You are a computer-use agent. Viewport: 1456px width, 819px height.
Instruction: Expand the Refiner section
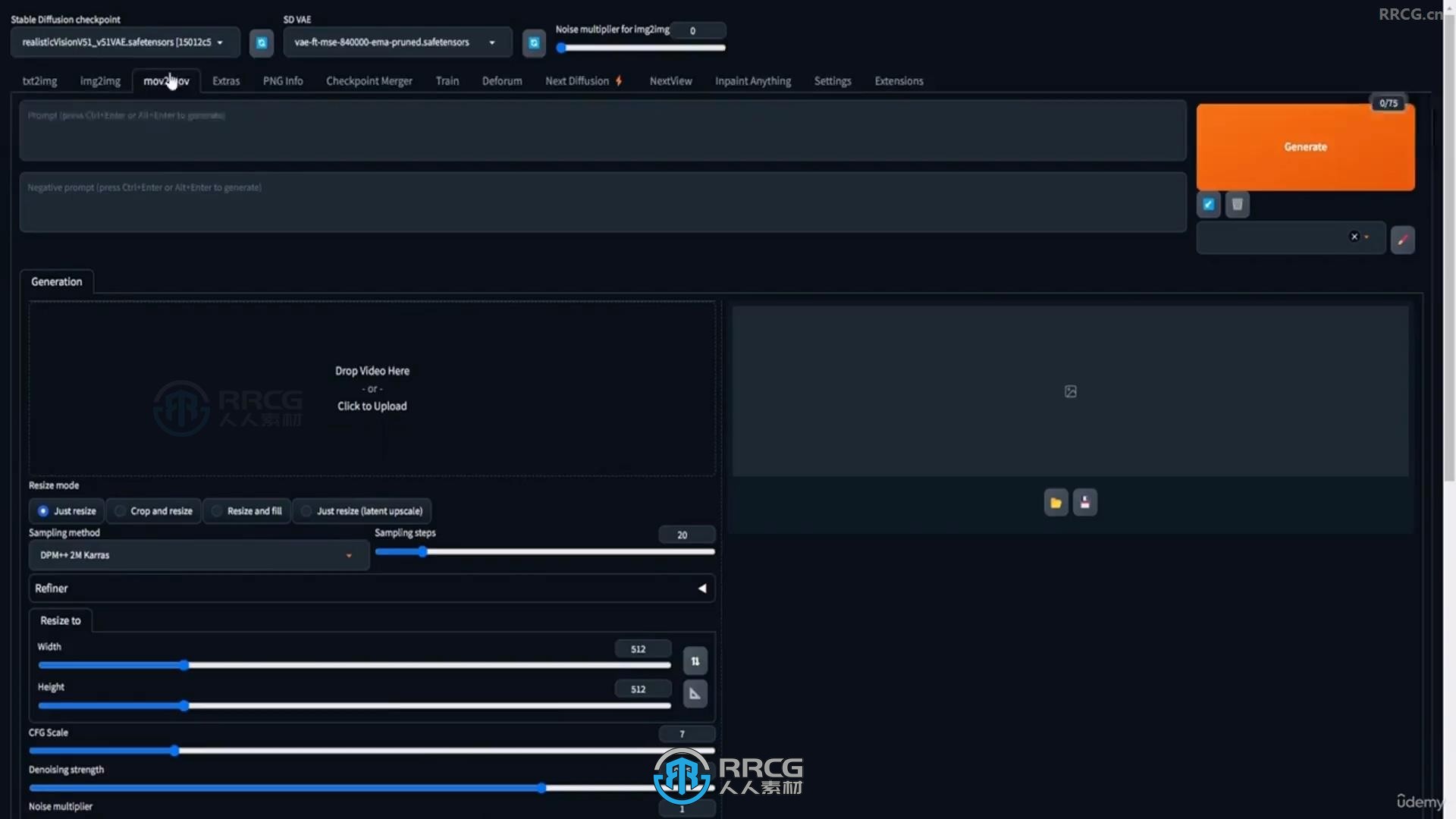372,588
